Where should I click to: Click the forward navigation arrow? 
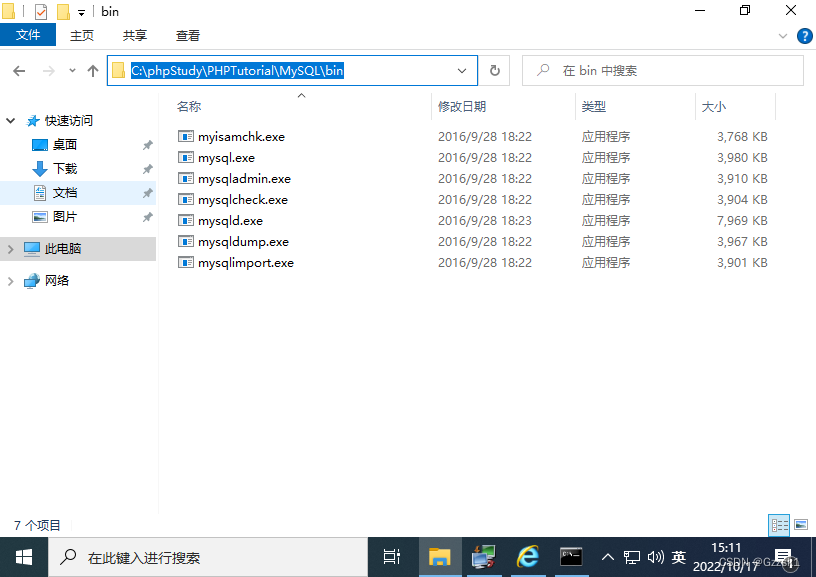(48, 71)
